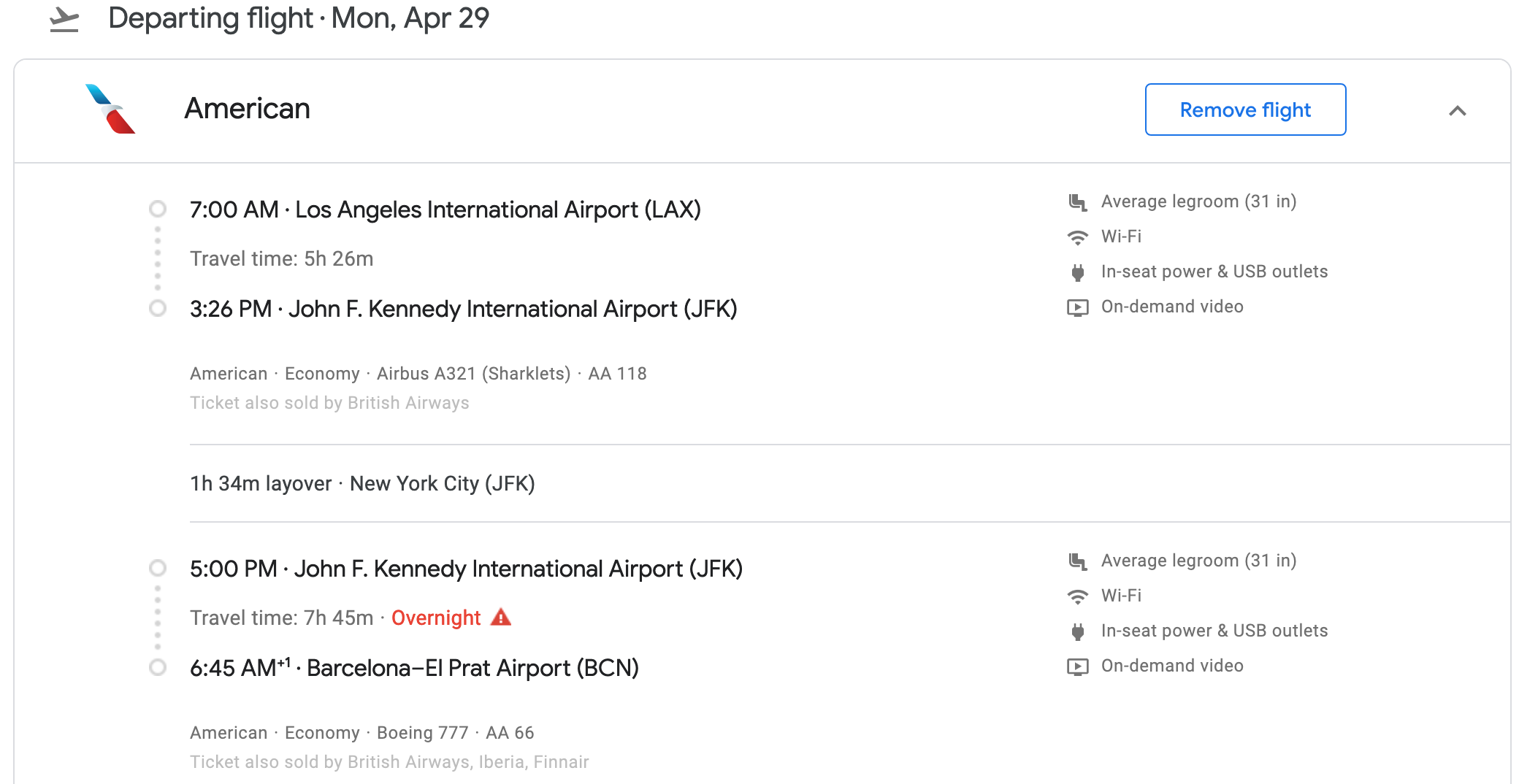
Task: Click the second flight's power plug icon
Action: pos(1077,631)
